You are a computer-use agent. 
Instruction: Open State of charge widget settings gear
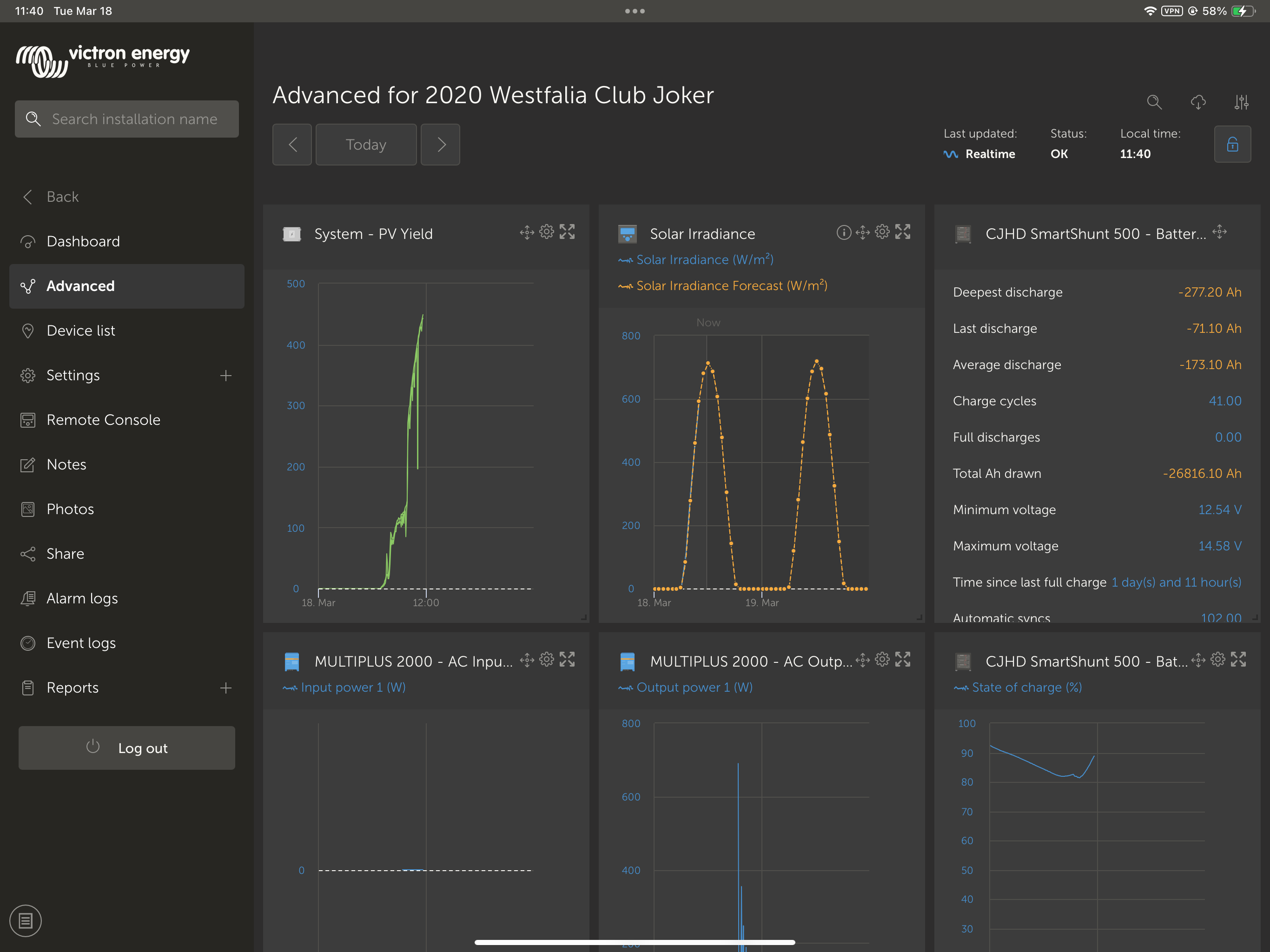tap(1218, 660)
